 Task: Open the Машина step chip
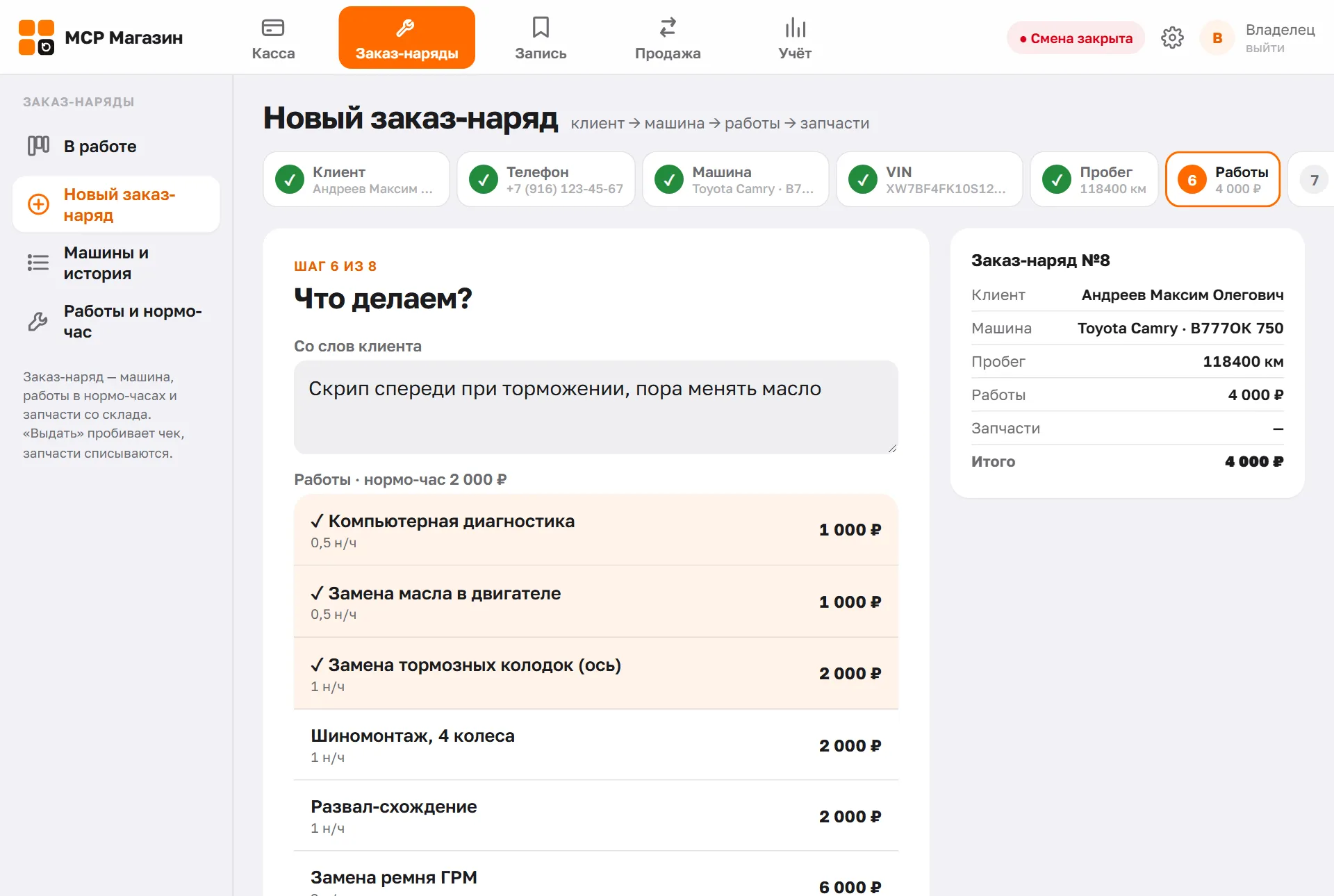pos(736,179)
